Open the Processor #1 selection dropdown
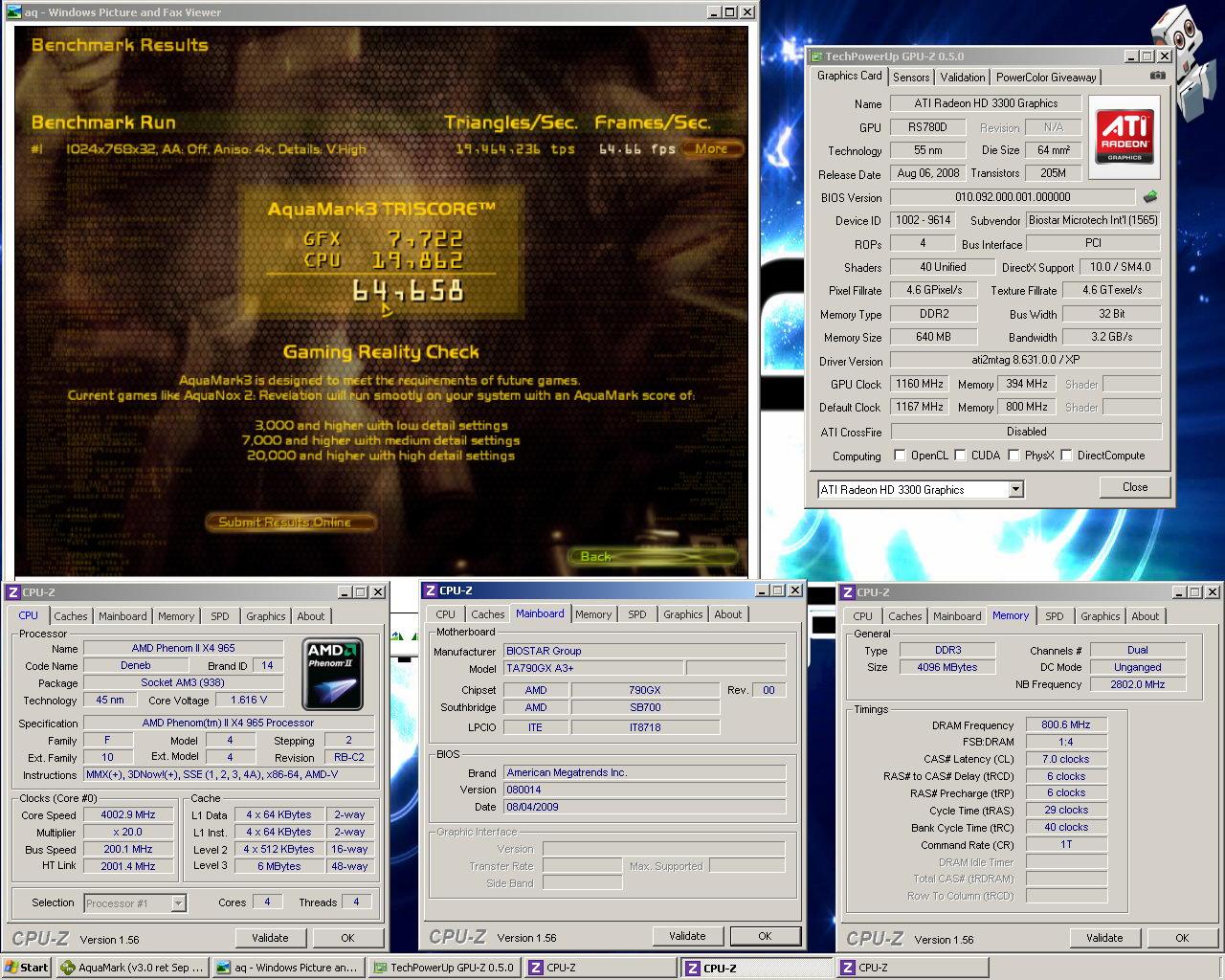1225x980 pixels. 178,903
